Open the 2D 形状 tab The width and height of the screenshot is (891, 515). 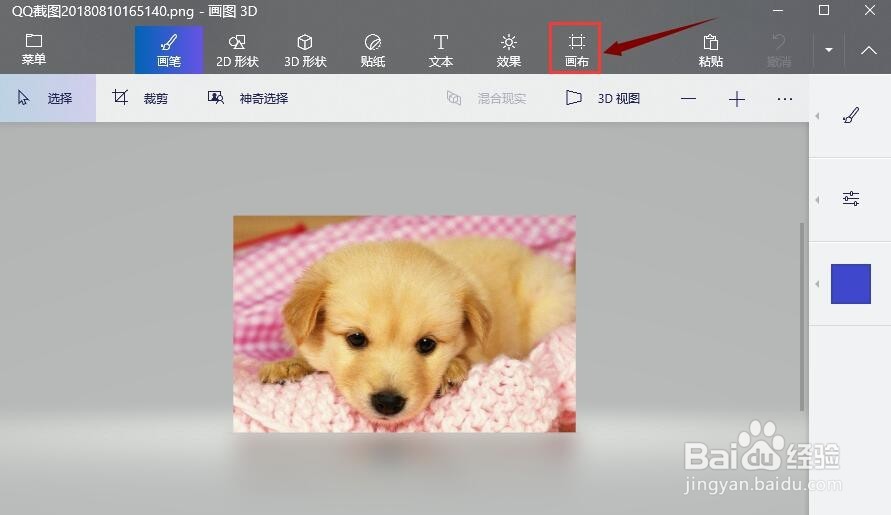237,50
